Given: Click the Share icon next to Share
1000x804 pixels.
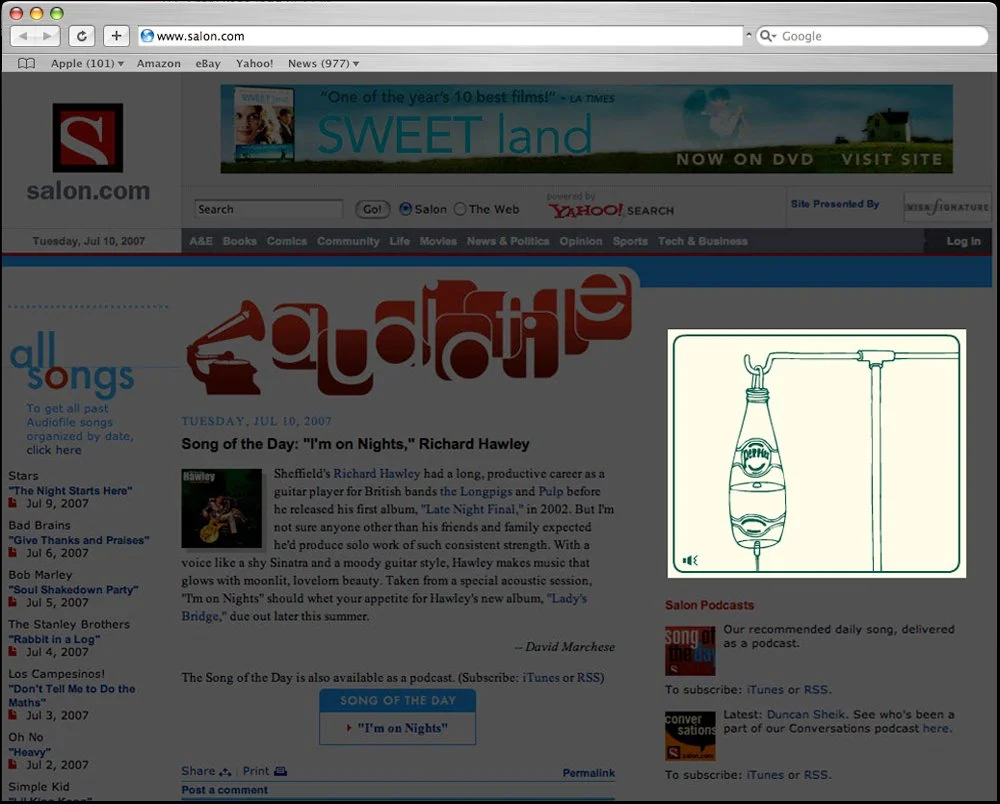Looking at the screenshot, I should [225, 772].
